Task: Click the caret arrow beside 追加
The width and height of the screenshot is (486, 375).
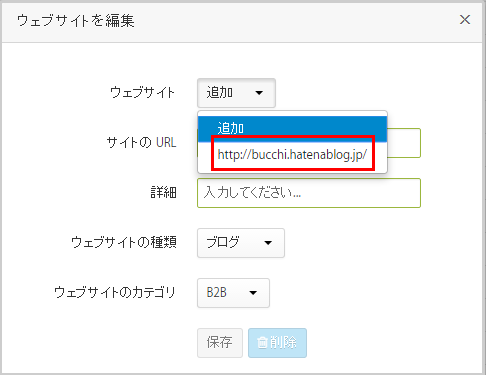Action: pos(259,93)
